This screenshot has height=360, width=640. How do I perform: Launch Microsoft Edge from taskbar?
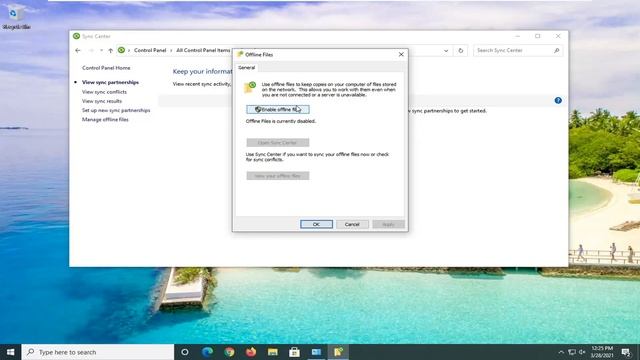click(207, 352)
